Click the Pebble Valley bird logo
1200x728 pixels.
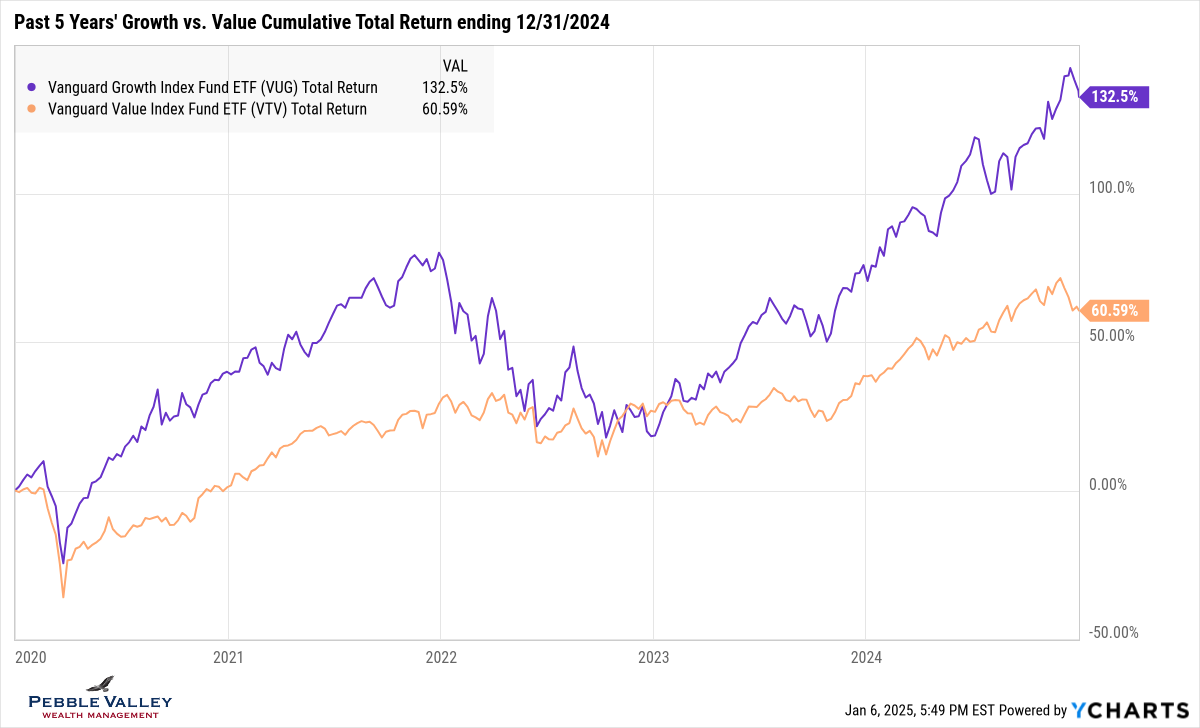[100, 684]
